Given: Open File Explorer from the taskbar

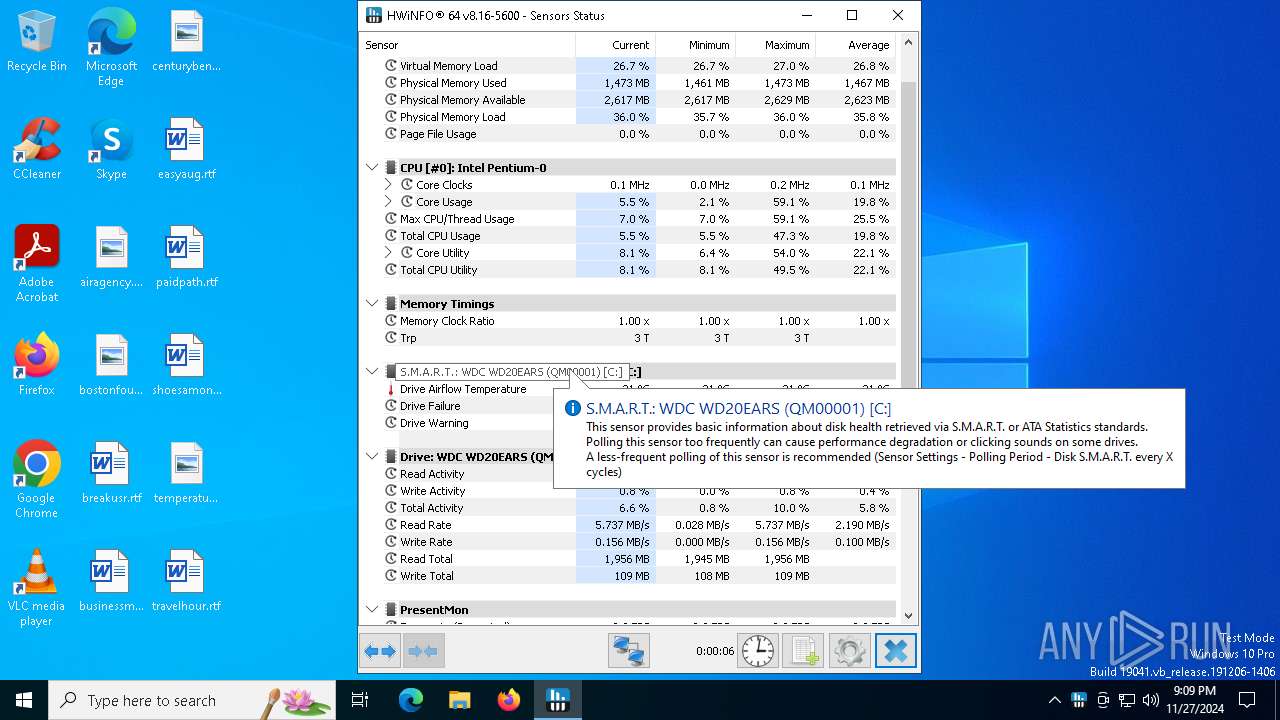Looking at the screenshot, I should (460, 700).
